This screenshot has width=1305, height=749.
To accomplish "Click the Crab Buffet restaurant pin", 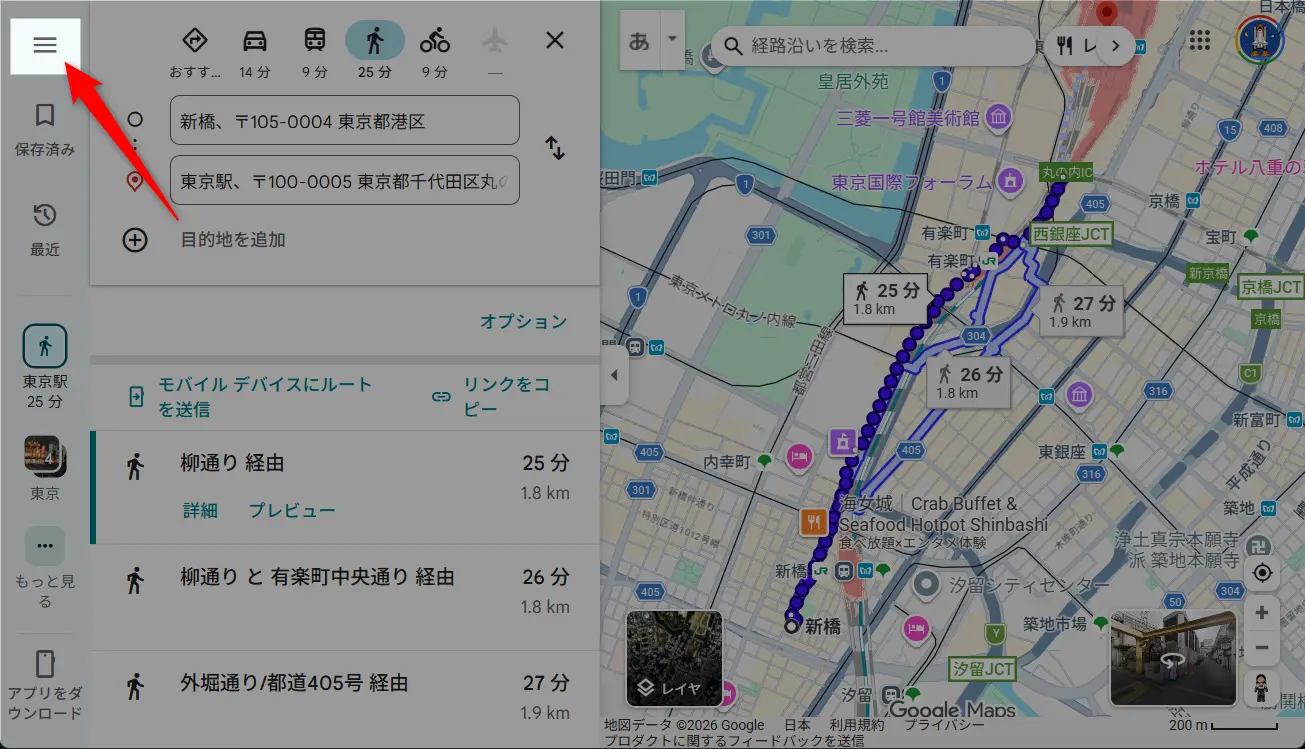I will 812,520.
